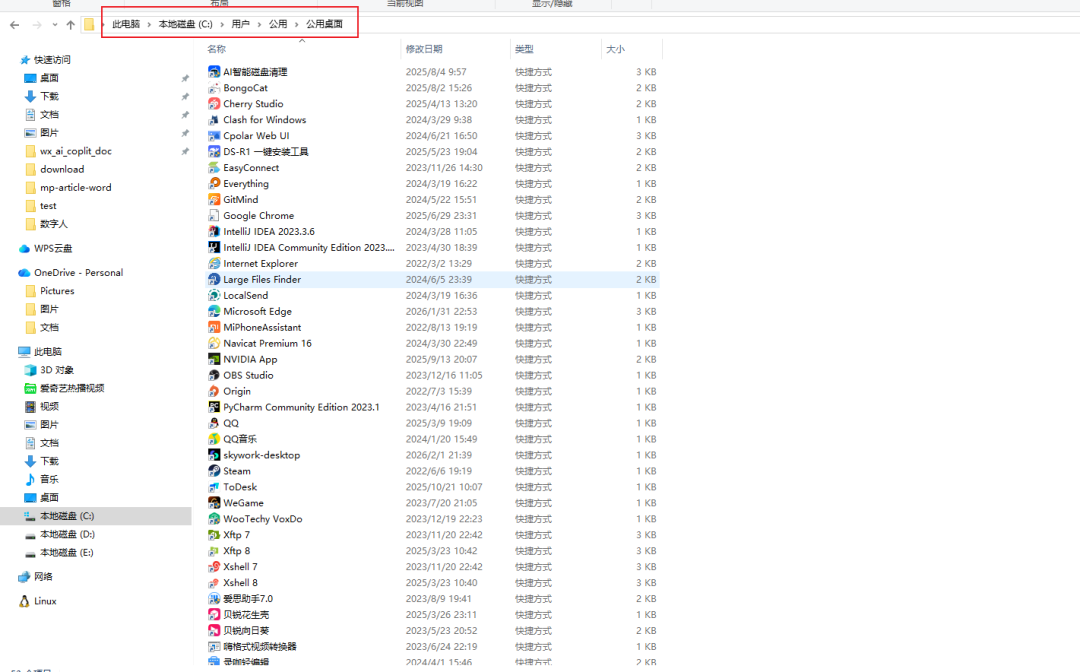Select the Steam shortcut icon
1080x672 pixels.
pos(214,471)
